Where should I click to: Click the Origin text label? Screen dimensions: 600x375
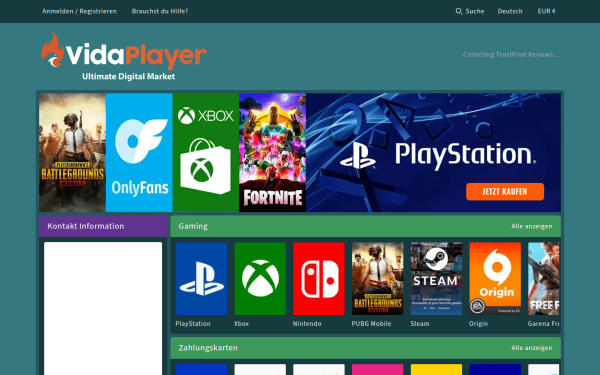coord(478,323)
